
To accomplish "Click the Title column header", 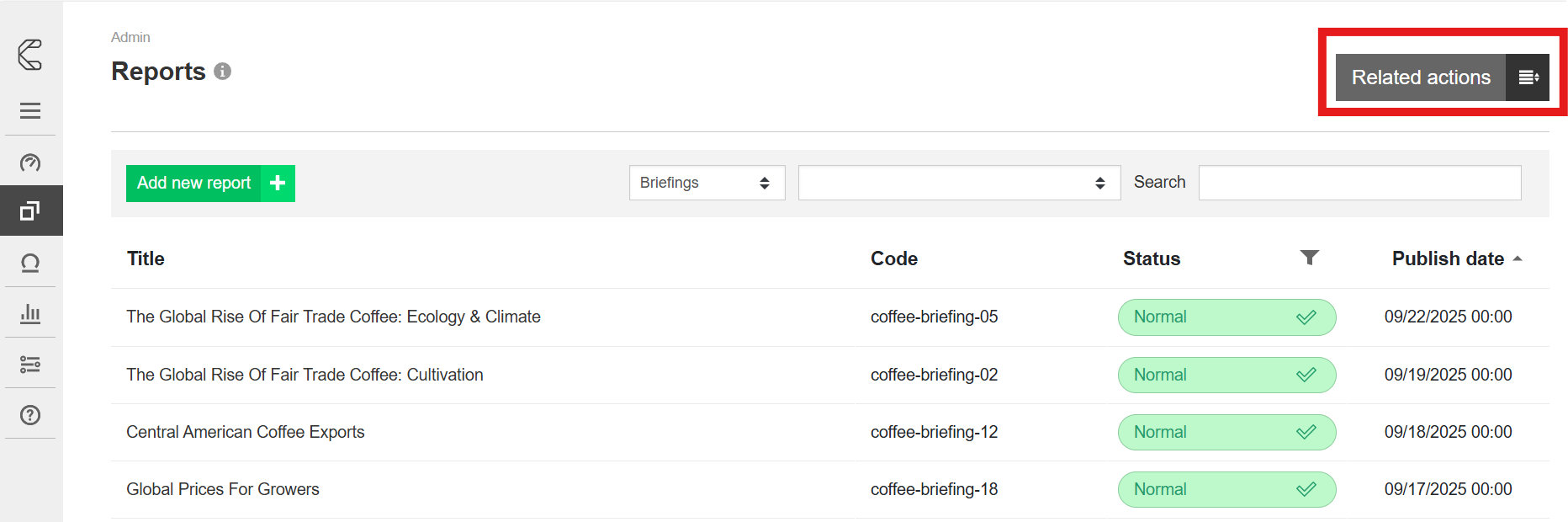I will point(146,258).
